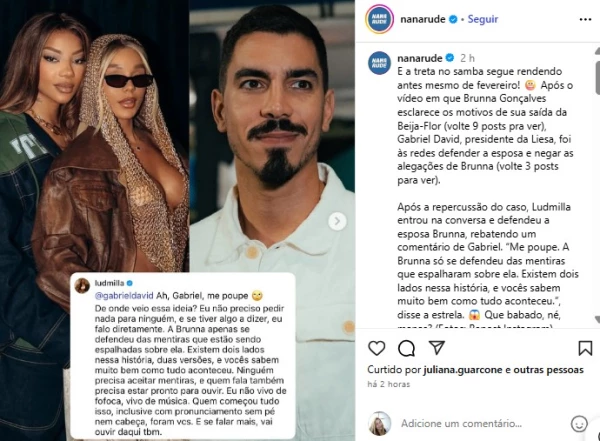Screen dimensions: 600x441
Task: Open nanarude username in post header
Action: [x=423, y=19]
